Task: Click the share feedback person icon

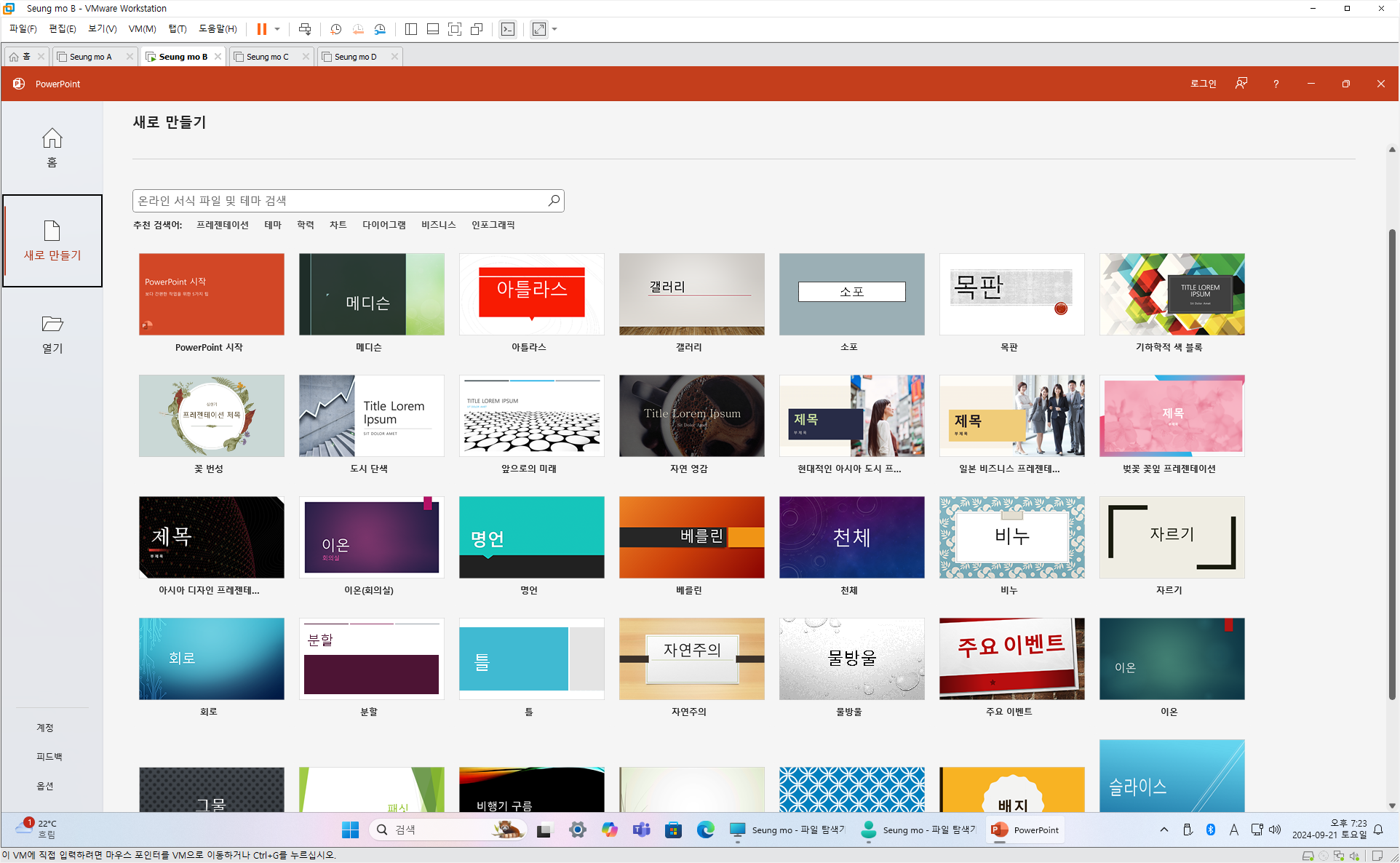Action: (1241, 84)
